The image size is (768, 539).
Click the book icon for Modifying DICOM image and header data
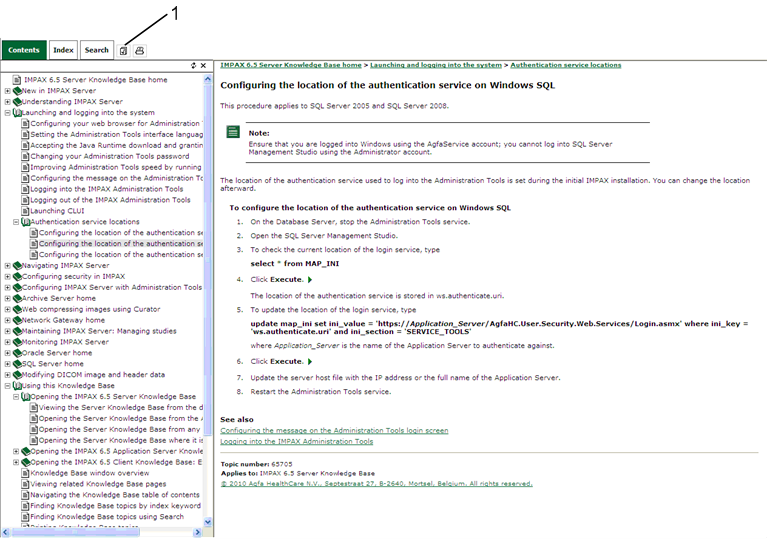click(17, 375)
